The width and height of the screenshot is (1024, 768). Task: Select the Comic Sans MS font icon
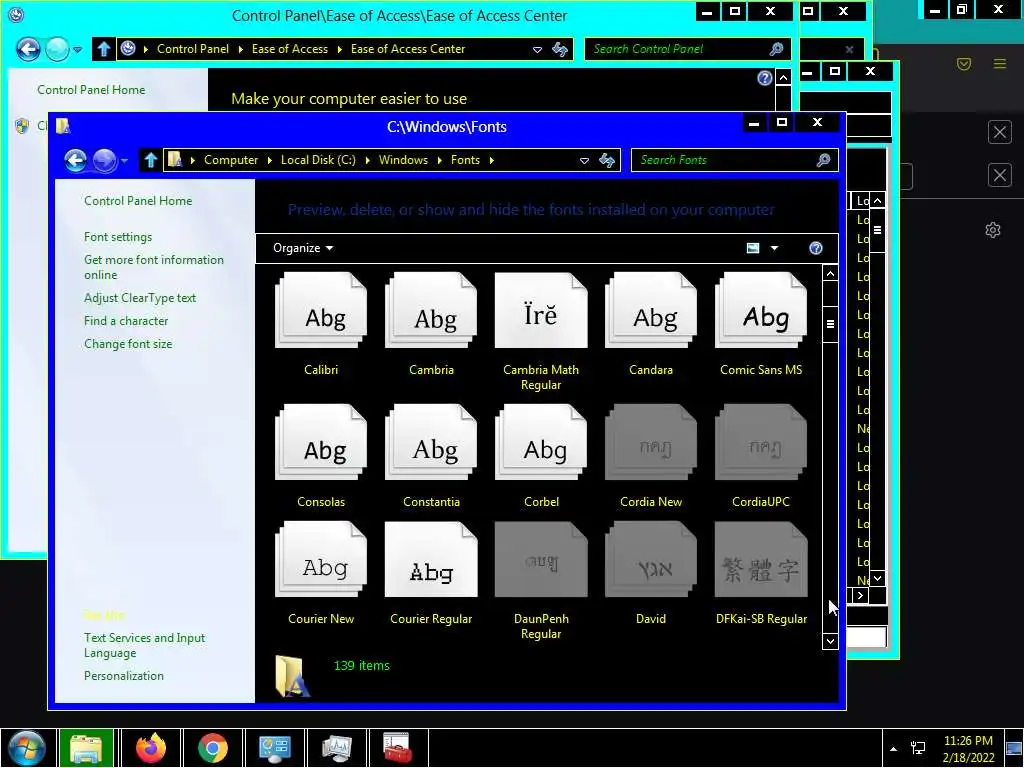761,310
